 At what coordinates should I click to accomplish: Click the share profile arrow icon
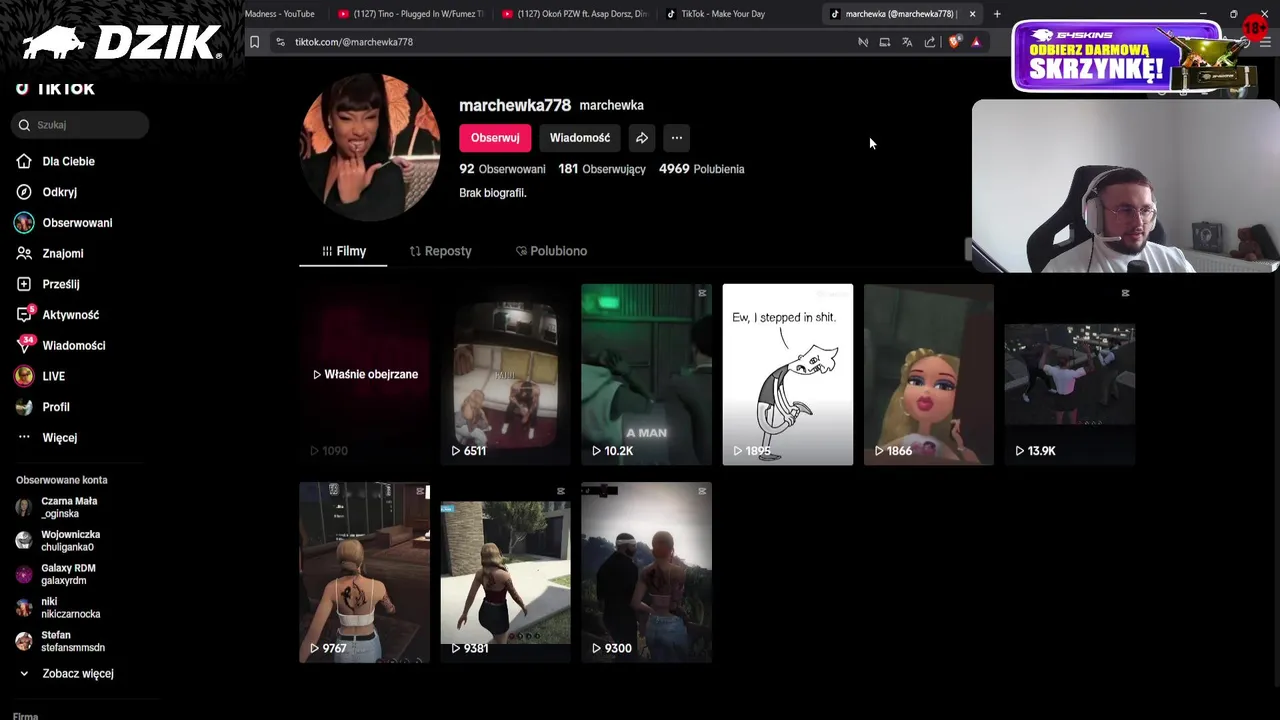coord(642,138)
